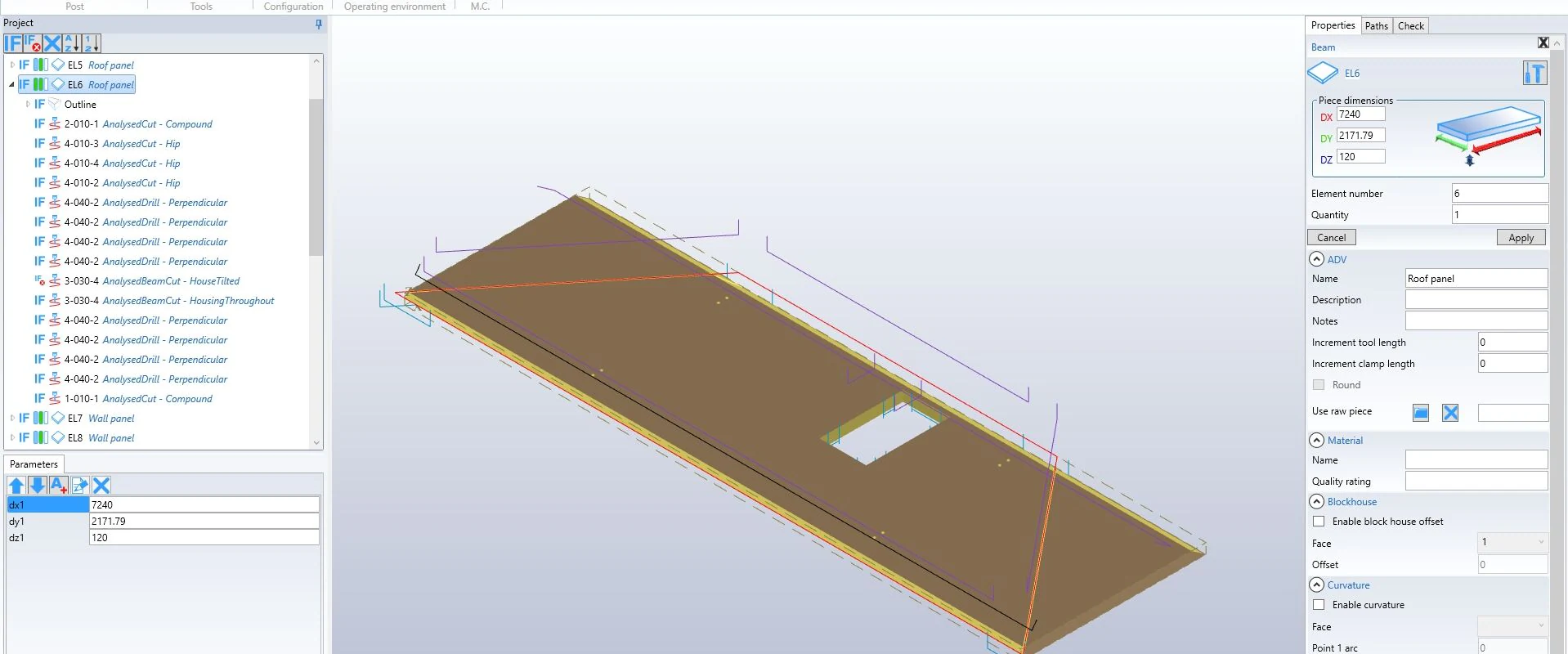1568x654 pixels.
Task: Expand the EL7 Wall panel node
Action: 11,419
